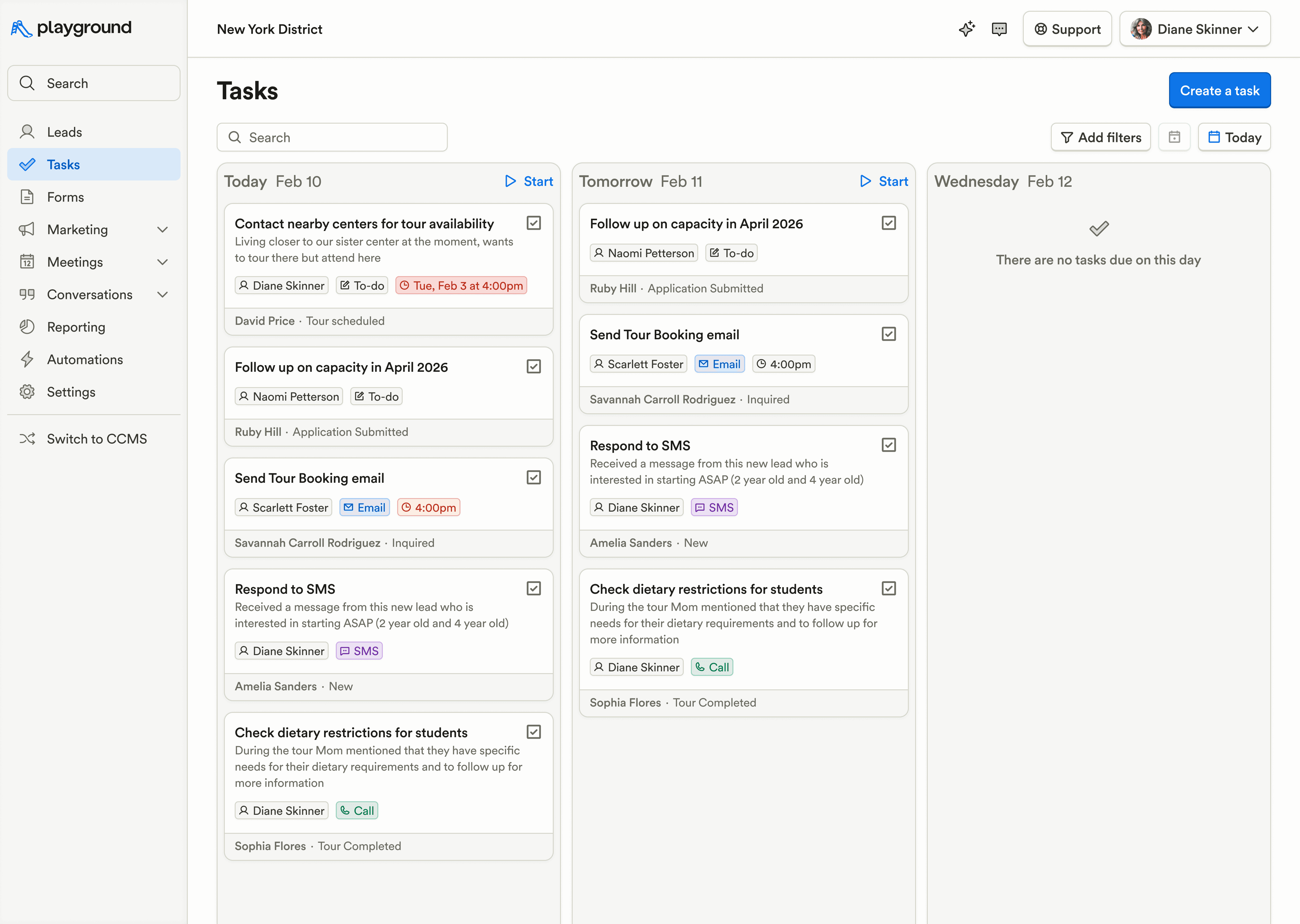1300x924 pixels.
Task: Open the calendar picker next to Today
Action: click(x=1174, y=137)
